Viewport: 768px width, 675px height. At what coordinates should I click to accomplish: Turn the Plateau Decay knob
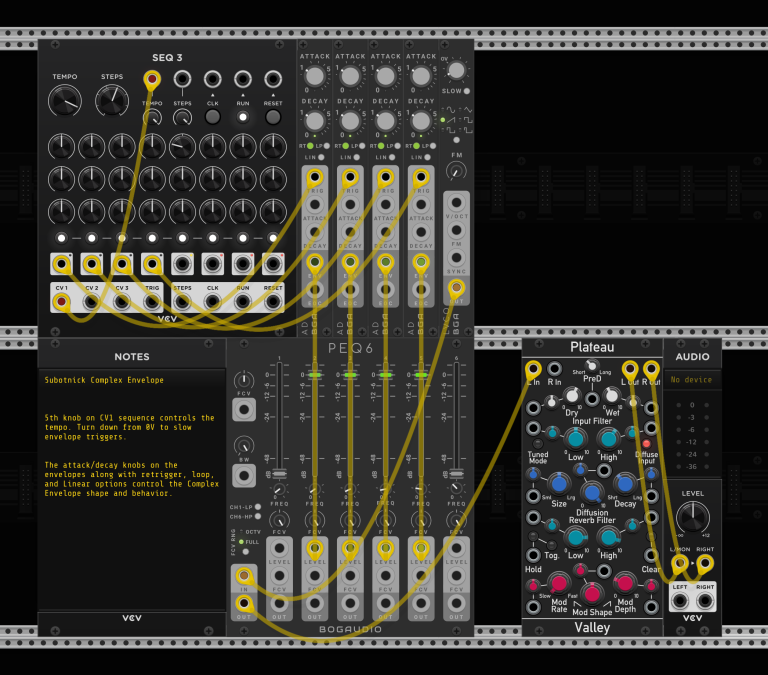coord(625,484)
